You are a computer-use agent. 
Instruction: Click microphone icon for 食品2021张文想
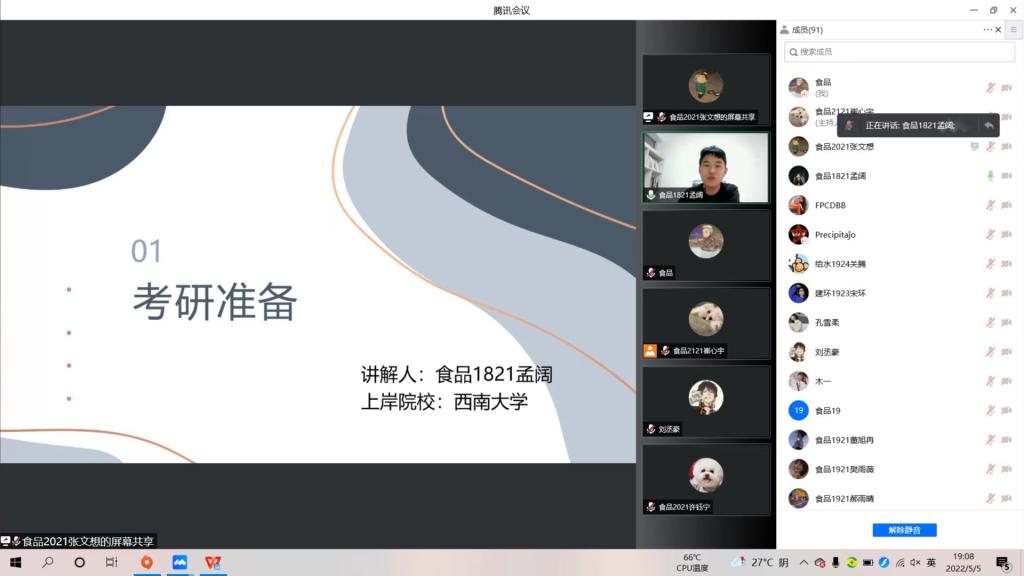pyautogui.click(x=991, y=146)
